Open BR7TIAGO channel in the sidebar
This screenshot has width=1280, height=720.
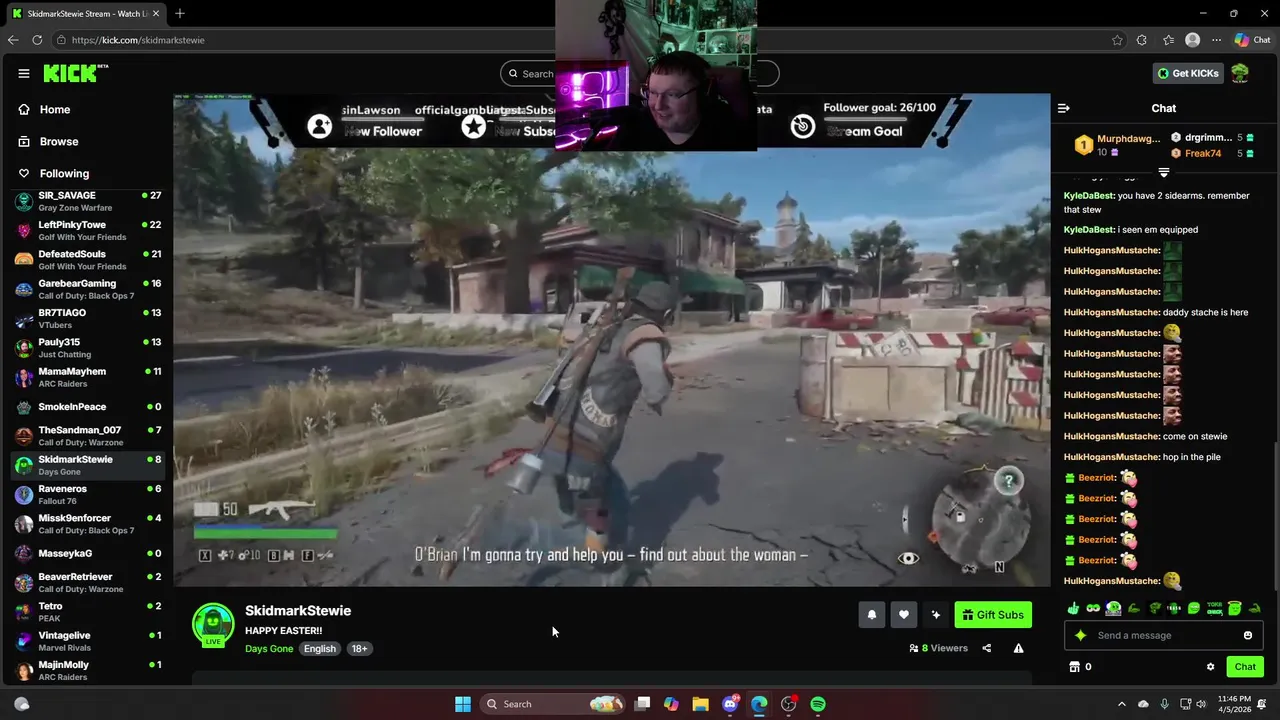coord(86,319)
